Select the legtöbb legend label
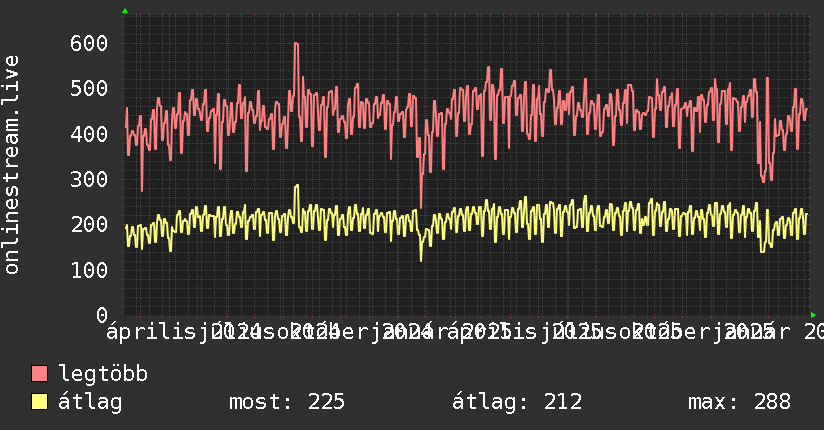Image resolution: width=824 pixels, height=430 pixels. coord(103,373)
